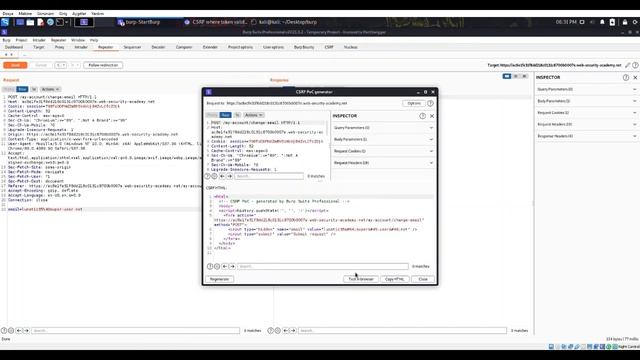640x360 pixels.
Task: Select Pretty view in CSRF PoC dialog request
Action: coord(212,115)
